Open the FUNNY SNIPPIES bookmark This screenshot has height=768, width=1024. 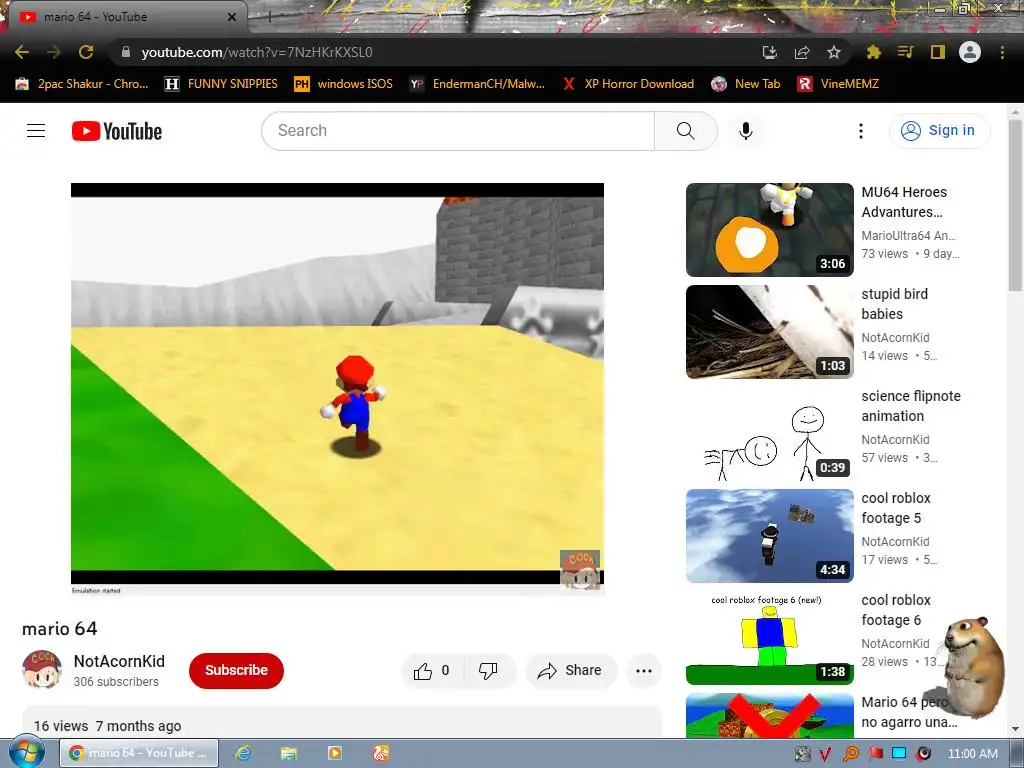pyautogui.click(x=221, y=84)
